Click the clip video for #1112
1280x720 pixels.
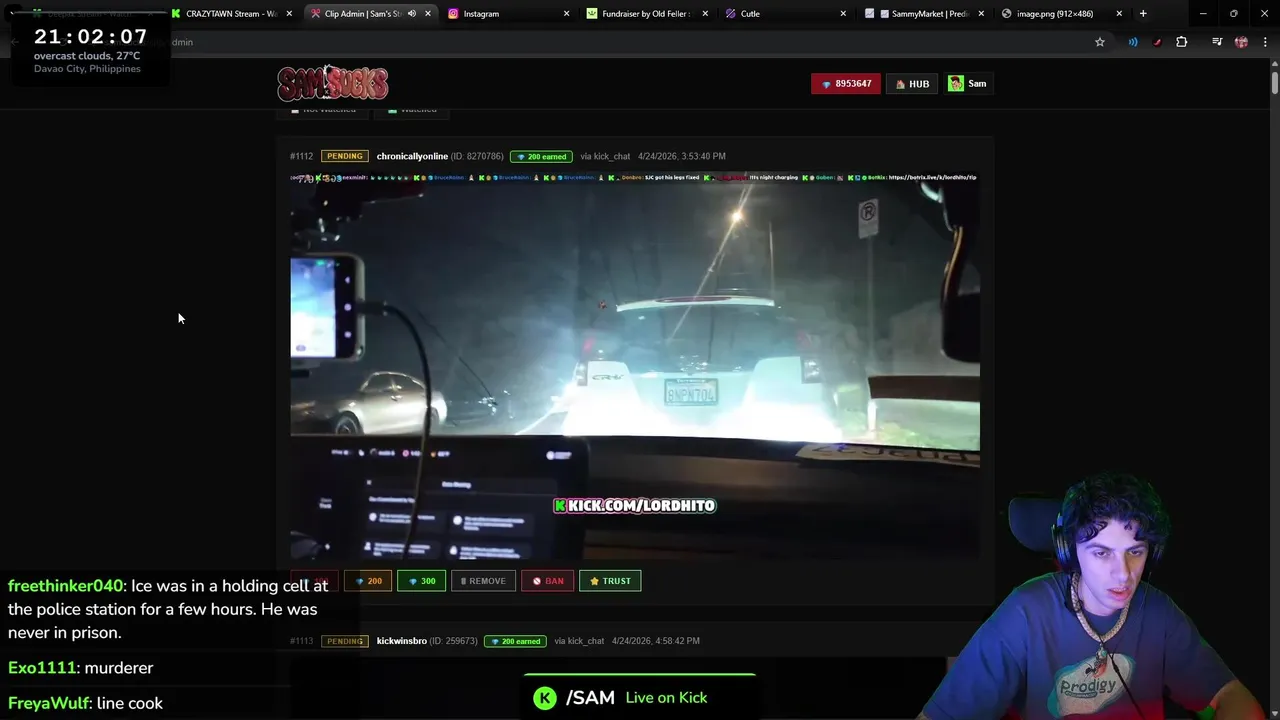[x=635, y=366]
